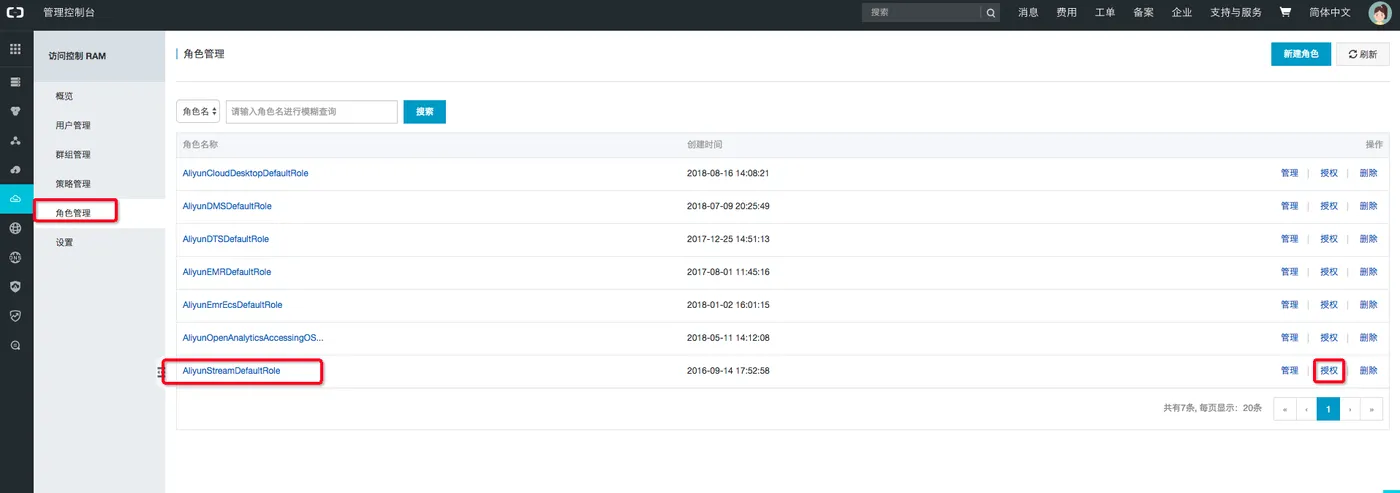
Task: Open the products grid menu icon
Action: click(x=15, y=49)
